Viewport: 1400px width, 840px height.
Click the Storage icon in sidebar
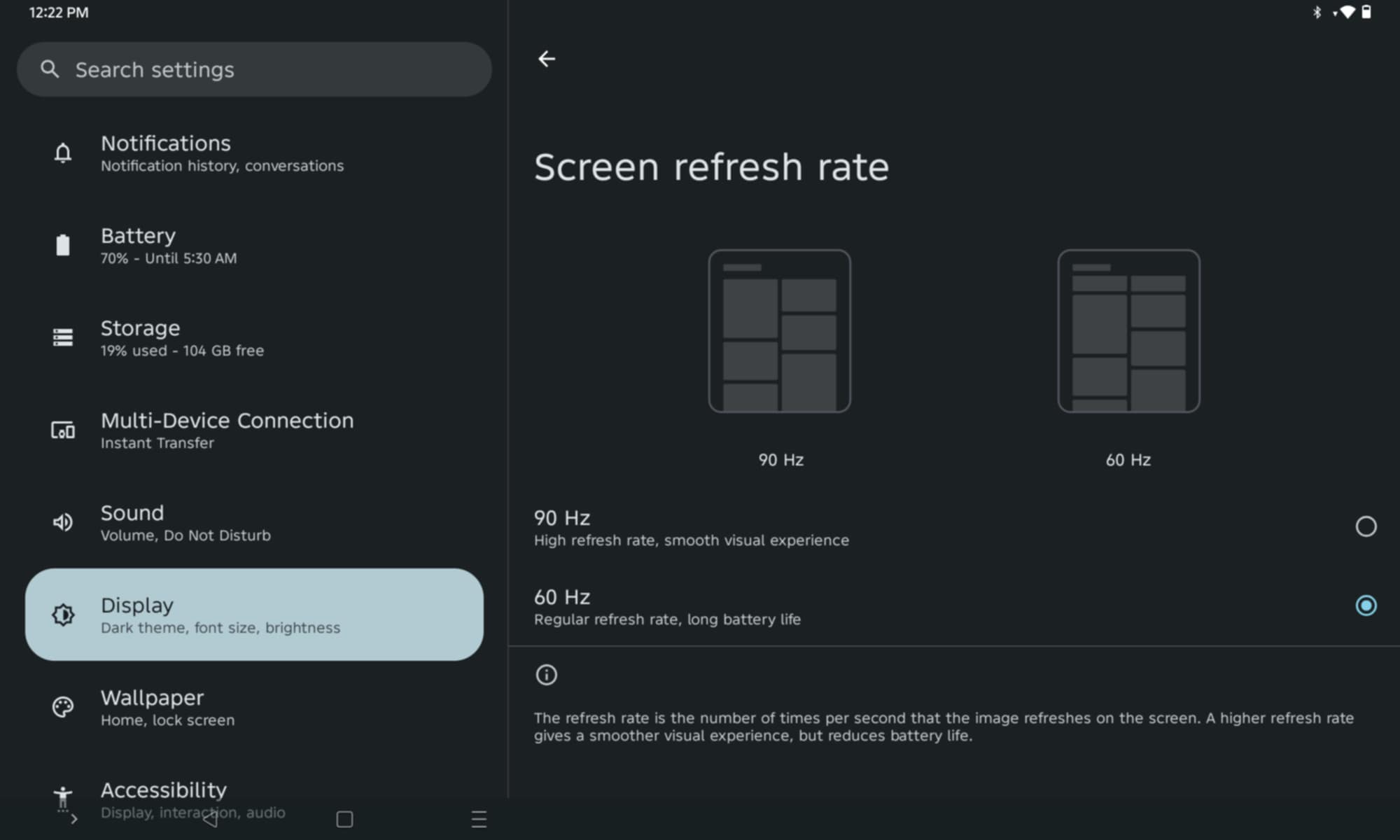(63, 337)
